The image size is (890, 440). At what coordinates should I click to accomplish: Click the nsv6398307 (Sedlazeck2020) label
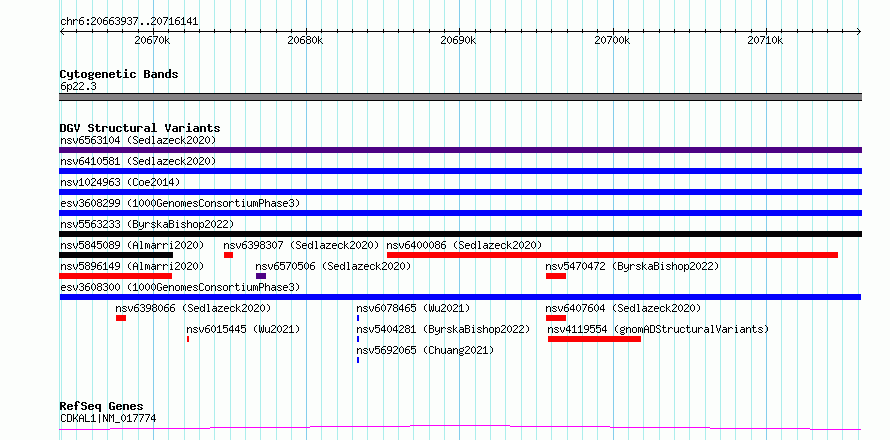tap(301, 245)
